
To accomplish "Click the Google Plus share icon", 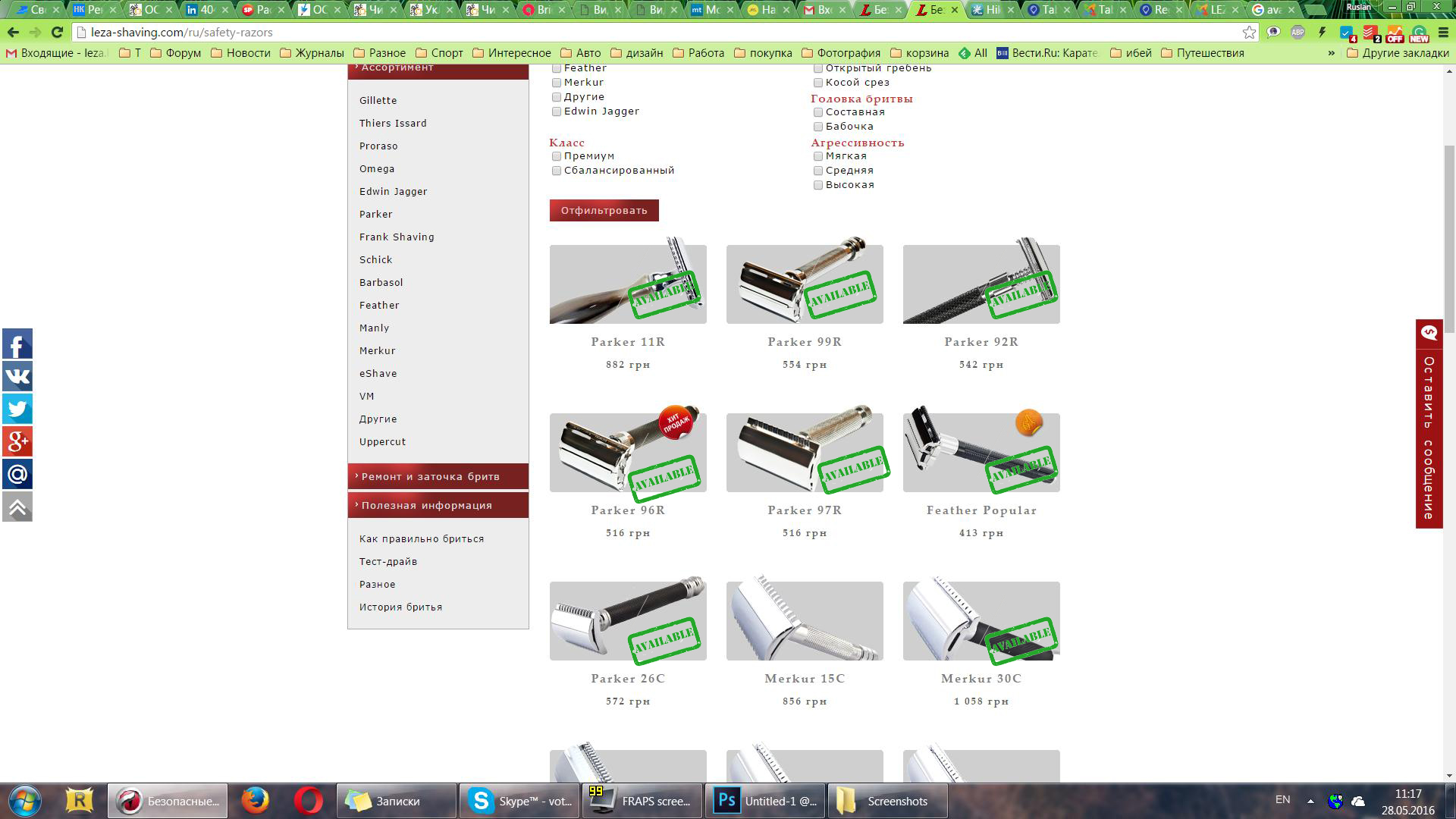I will click(x=17, y=441).
